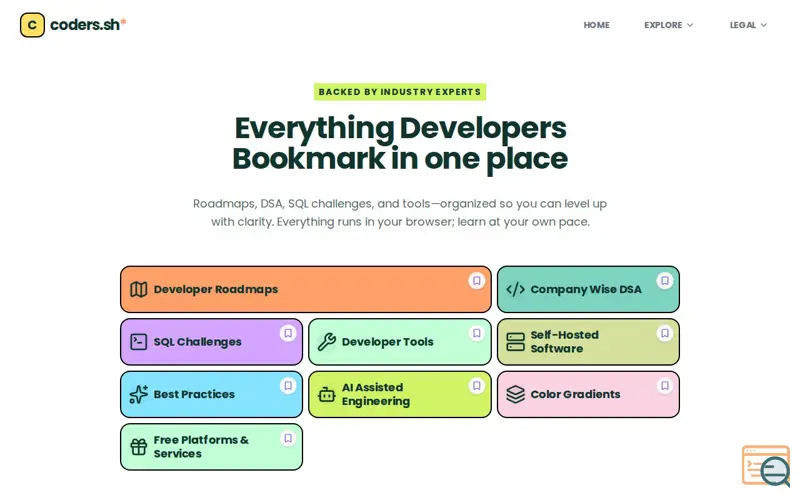The width and height of the screenshot is (800, 500).
Task: Open the Self-Hosted Software card
Action: (x=588, y=342)
